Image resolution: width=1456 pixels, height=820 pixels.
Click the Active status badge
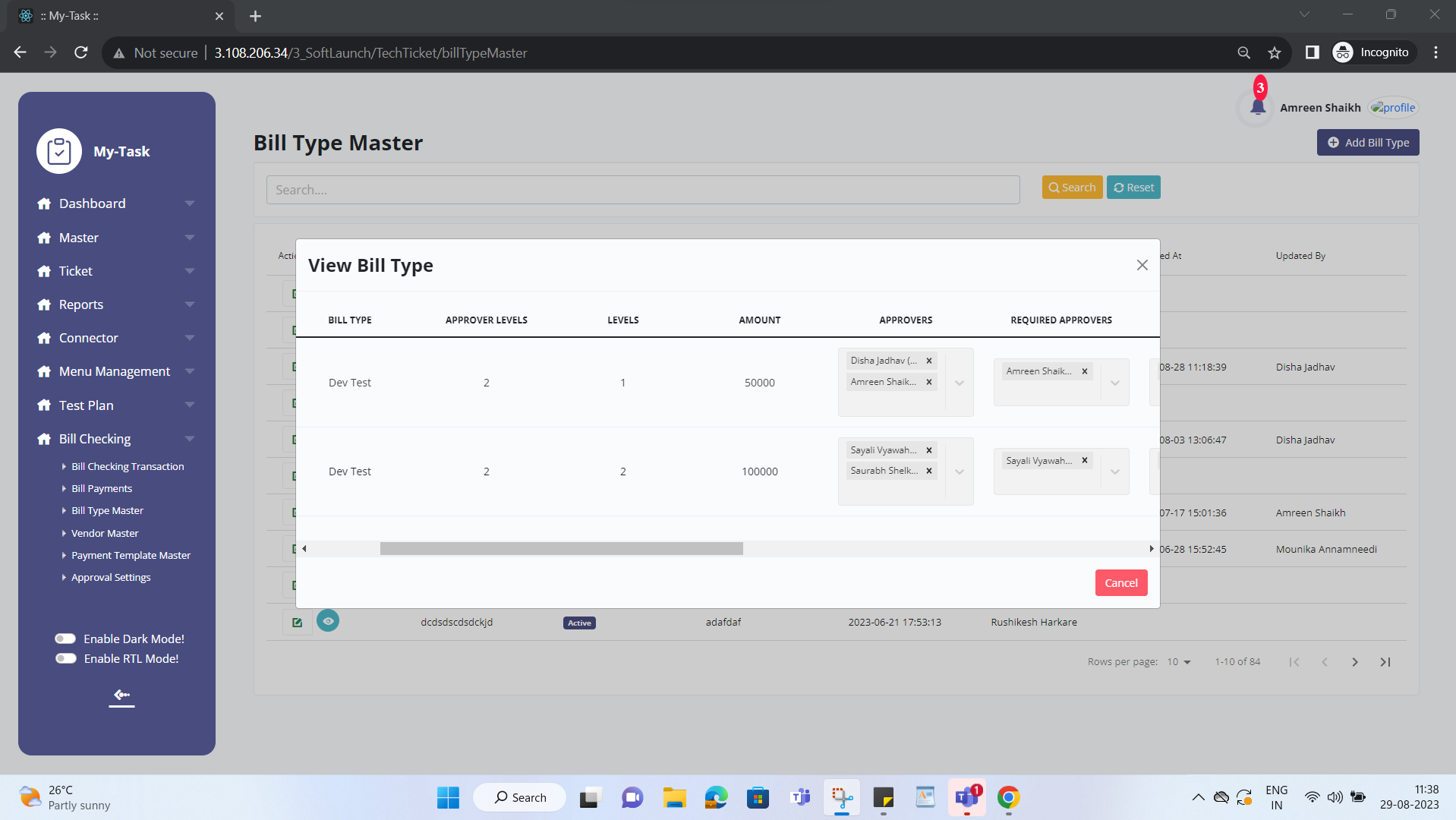pyautogui.click(x=579, y=623)
